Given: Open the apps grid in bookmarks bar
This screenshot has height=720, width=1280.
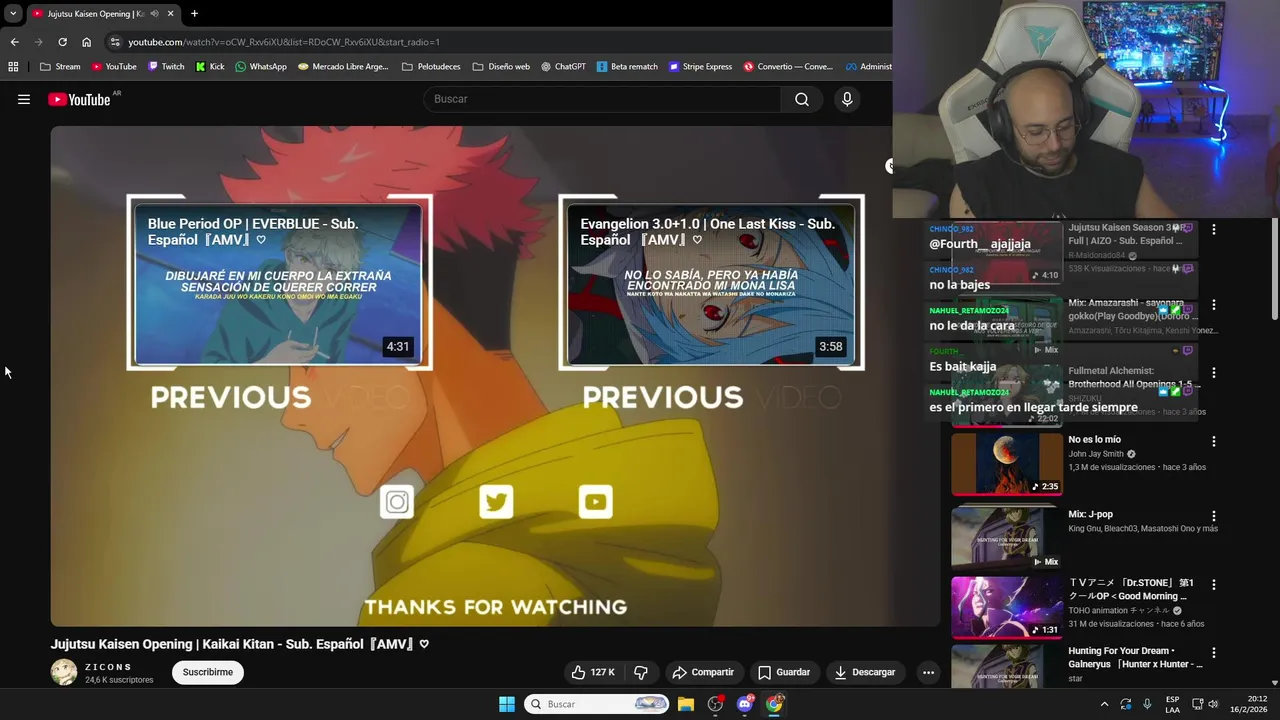Looking at the screenshot, I should 13,67.
